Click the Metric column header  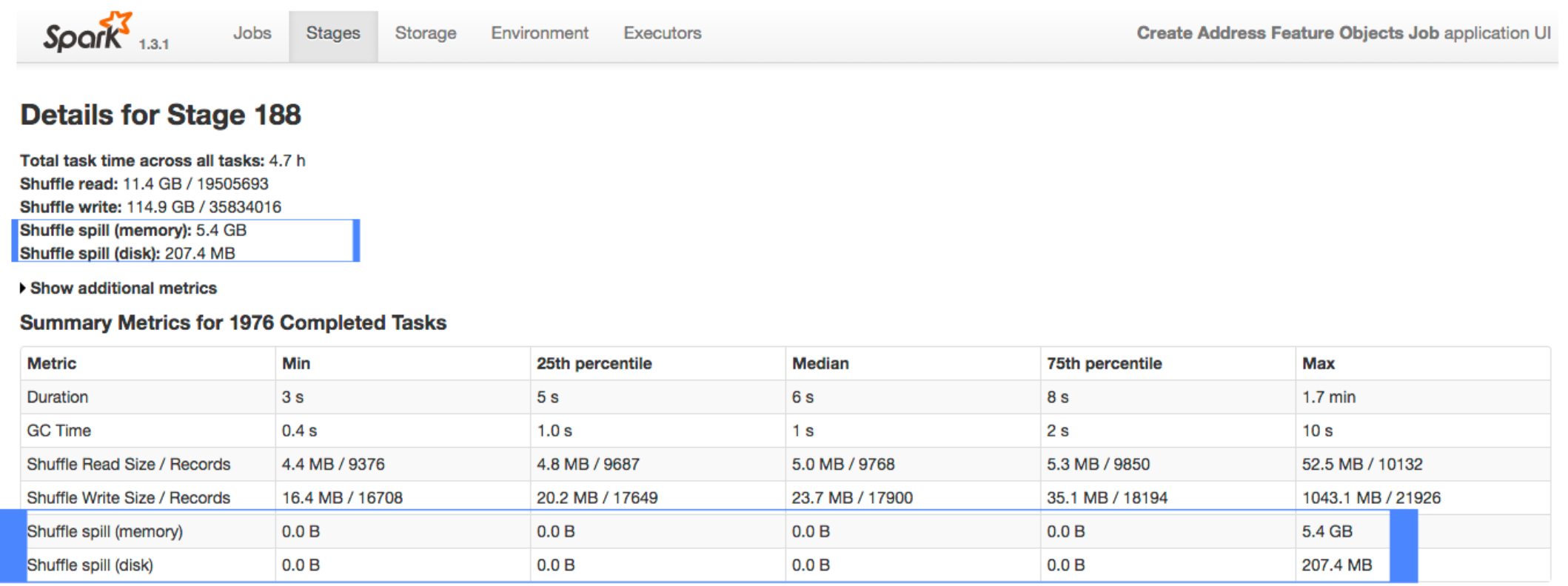pyautogui.click(x=52, y=363)
